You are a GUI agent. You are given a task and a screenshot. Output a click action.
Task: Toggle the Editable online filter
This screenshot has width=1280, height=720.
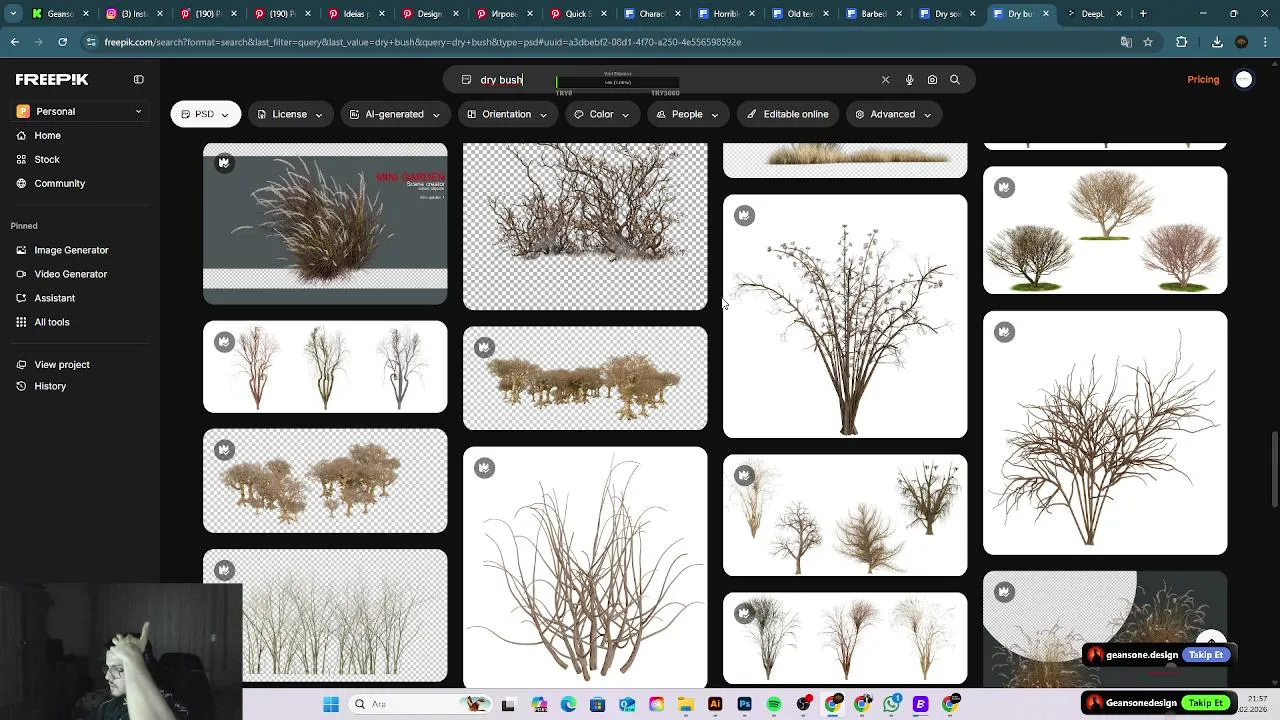788,114
